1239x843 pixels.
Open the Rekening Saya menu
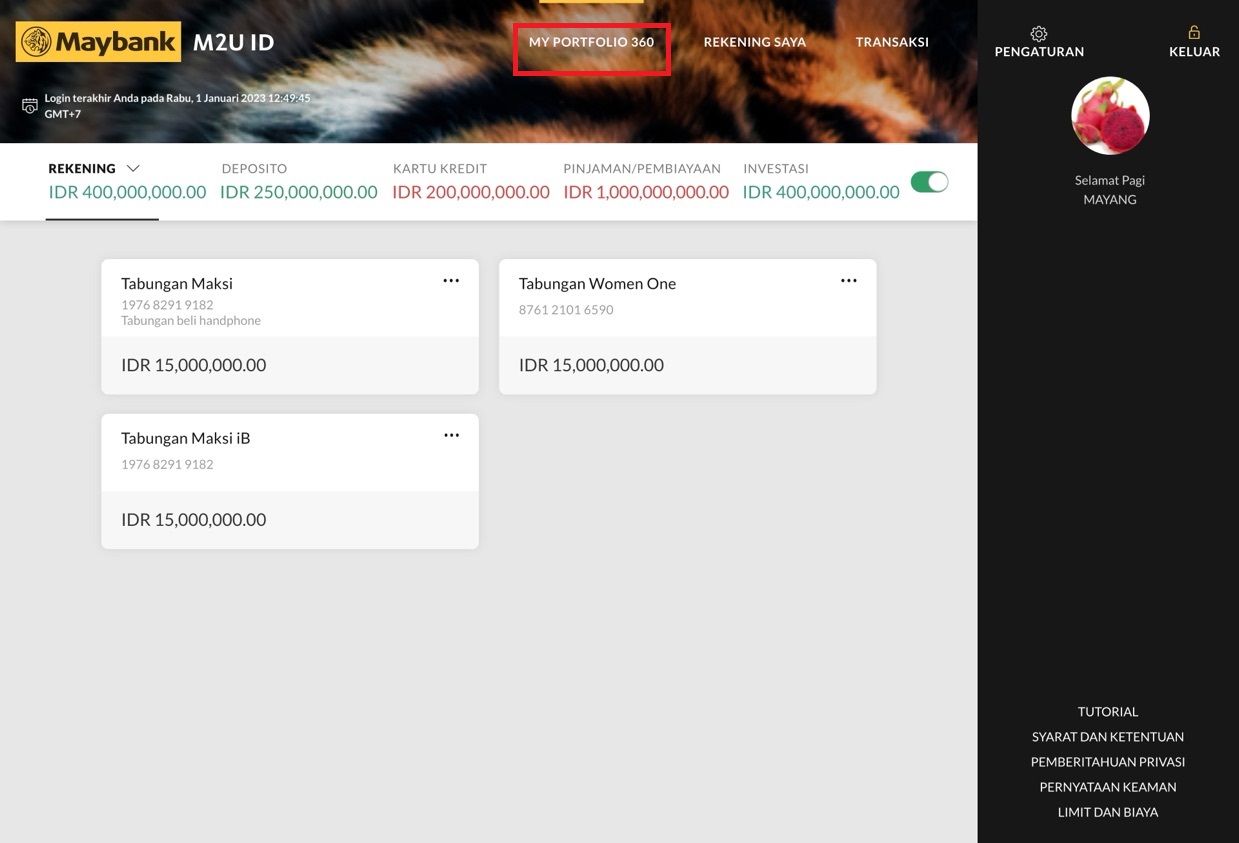pyautogui.click(x=754, y=42)
